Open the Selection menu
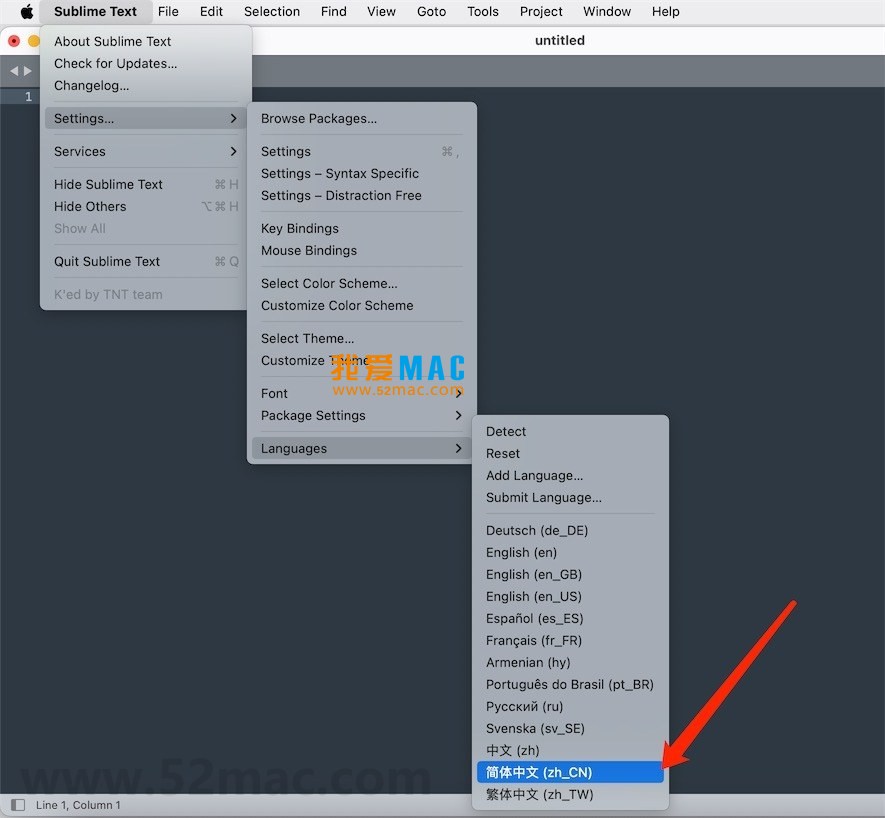 pyautogui.click(x=271, y=11)
